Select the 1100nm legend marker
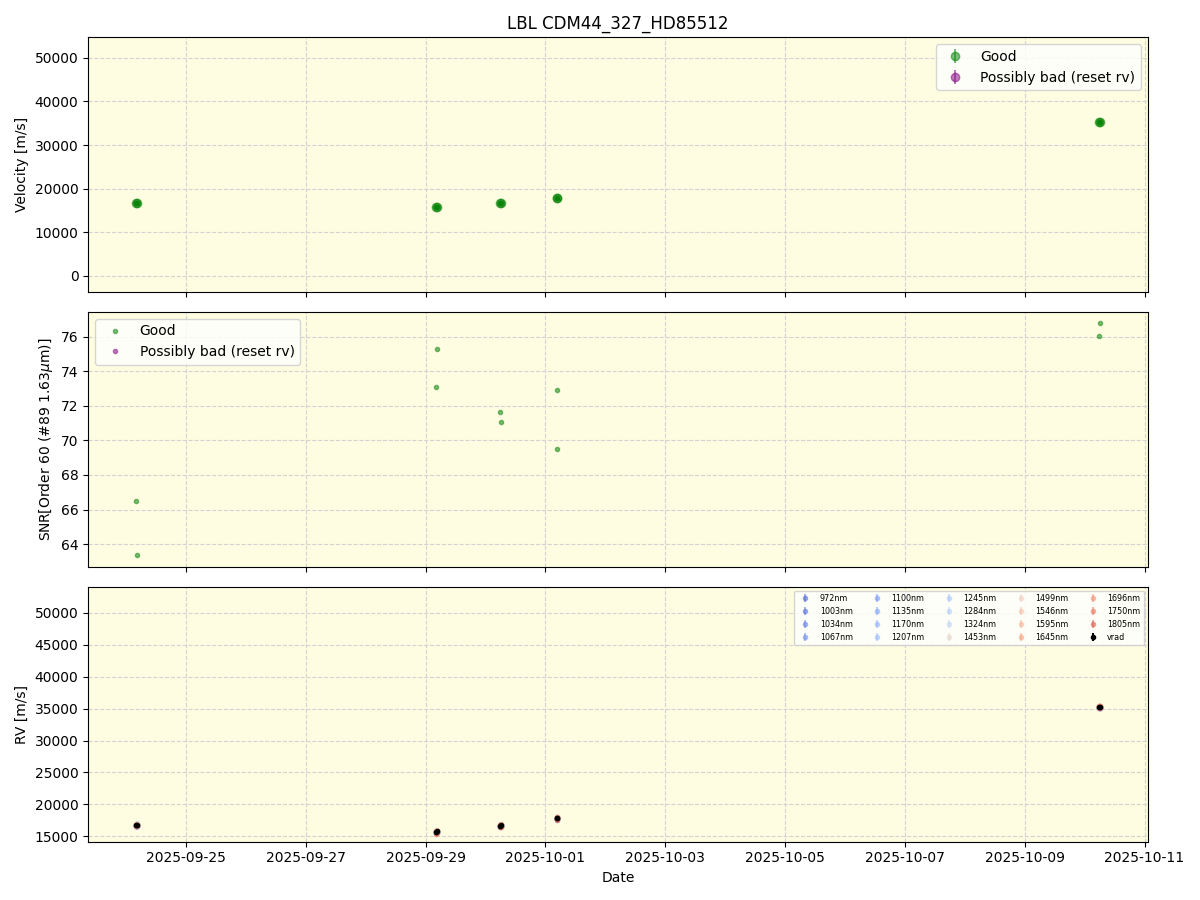1200x900 pixels. click(877, 598)
